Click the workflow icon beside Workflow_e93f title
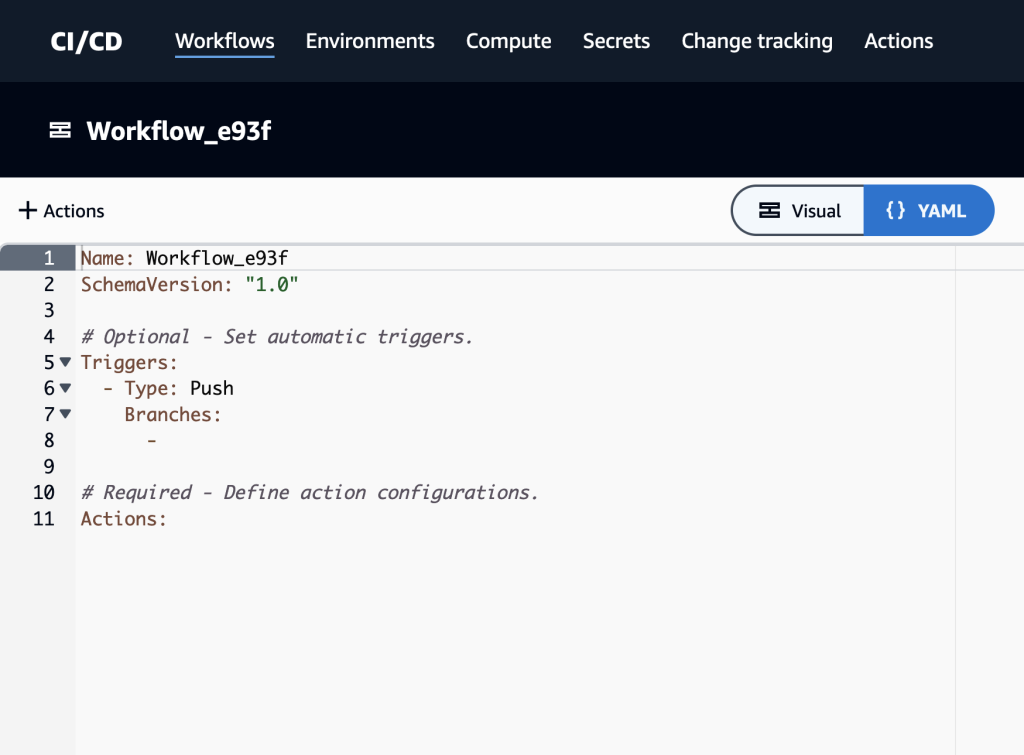 coord(60,131)
